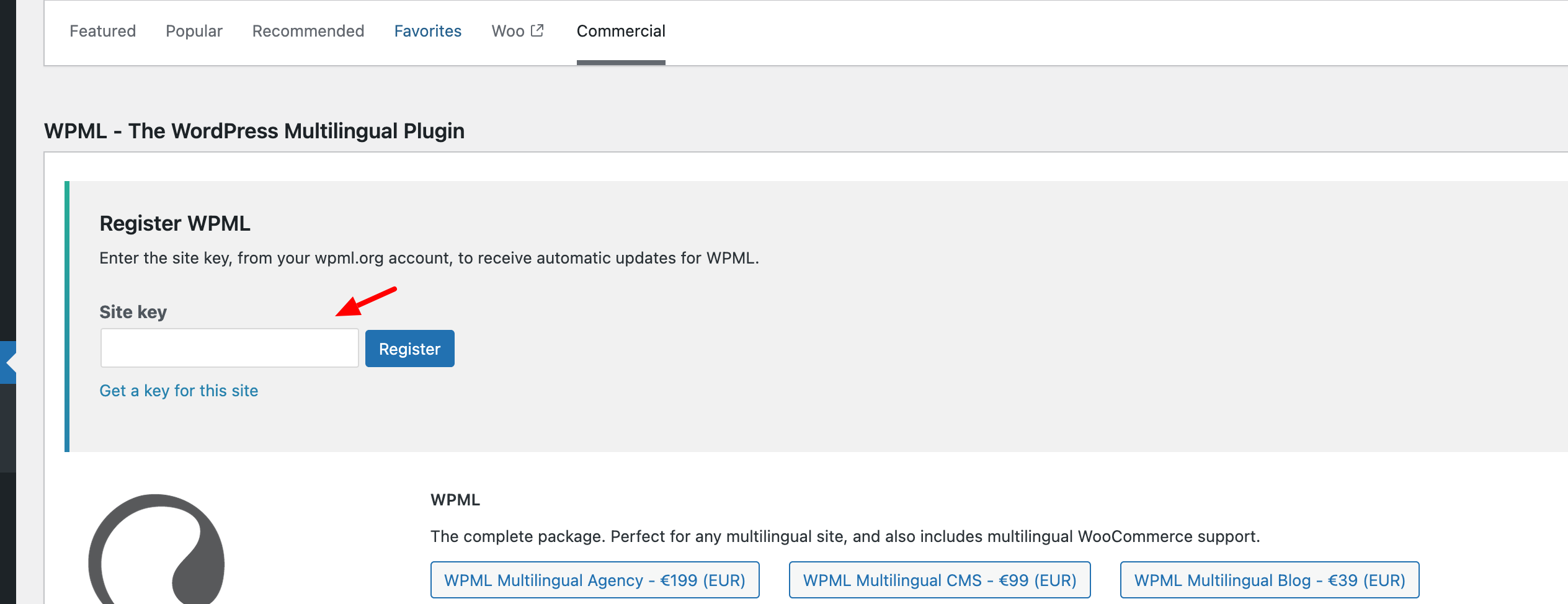Click the WPML circular logo image
1568x604 pixels.
pyautogui.click(x=156, y=549)
